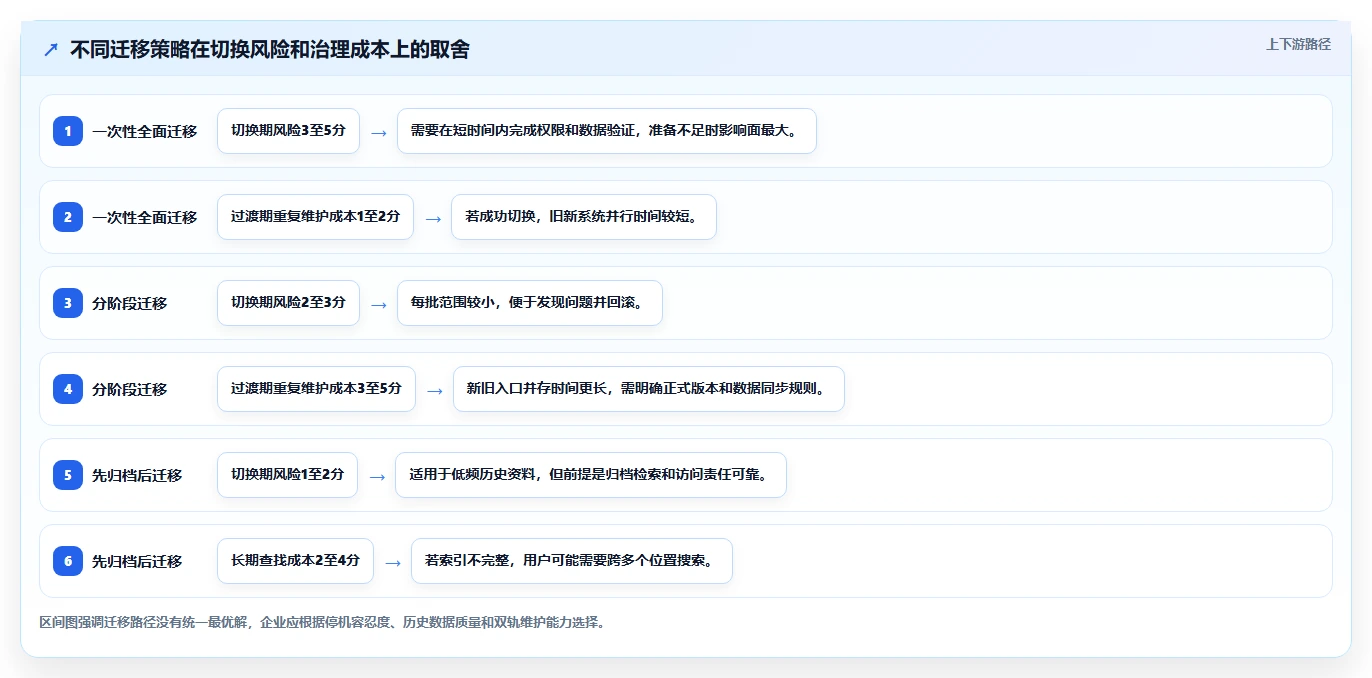Viewport: 1372px width, 678px height.
Task: Click the number 4 badge
Action: pyautogui.click(x=68, y=389)
